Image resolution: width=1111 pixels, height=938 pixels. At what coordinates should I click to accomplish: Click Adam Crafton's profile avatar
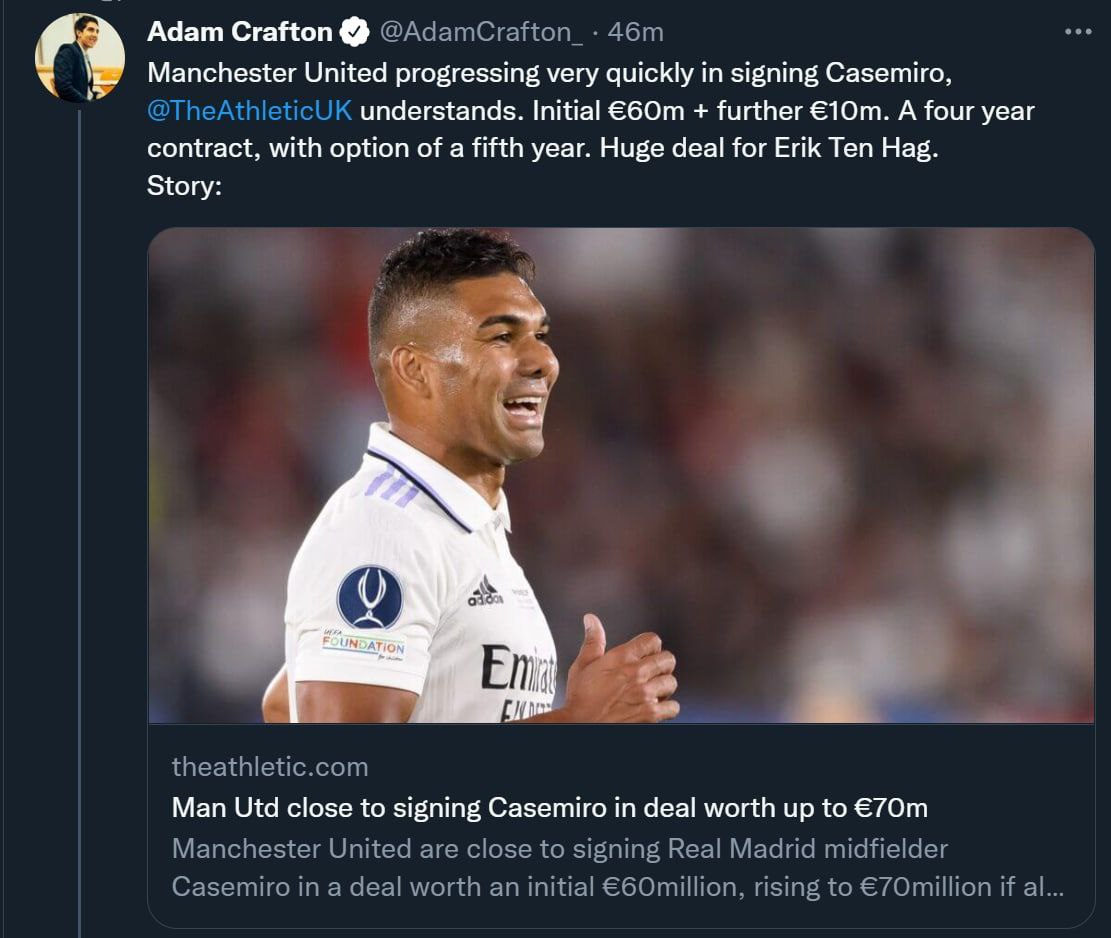tap(80, 58)
